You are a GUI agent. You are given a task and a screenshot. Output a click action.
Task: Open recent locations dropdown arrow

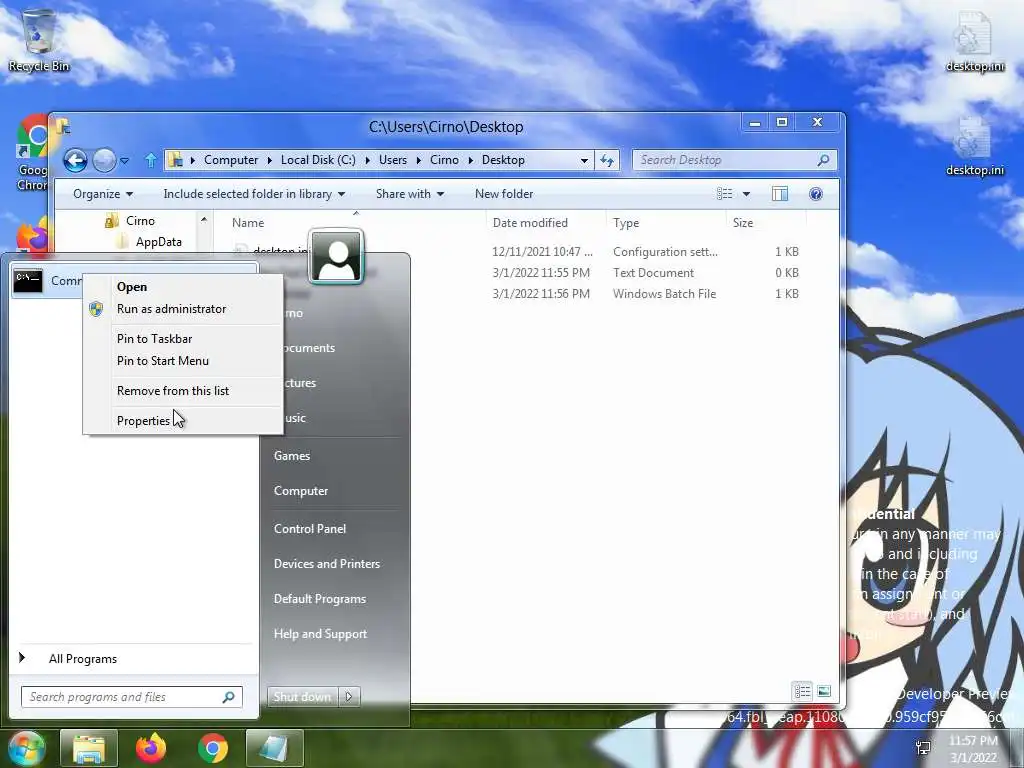click(x=124, y=161)
